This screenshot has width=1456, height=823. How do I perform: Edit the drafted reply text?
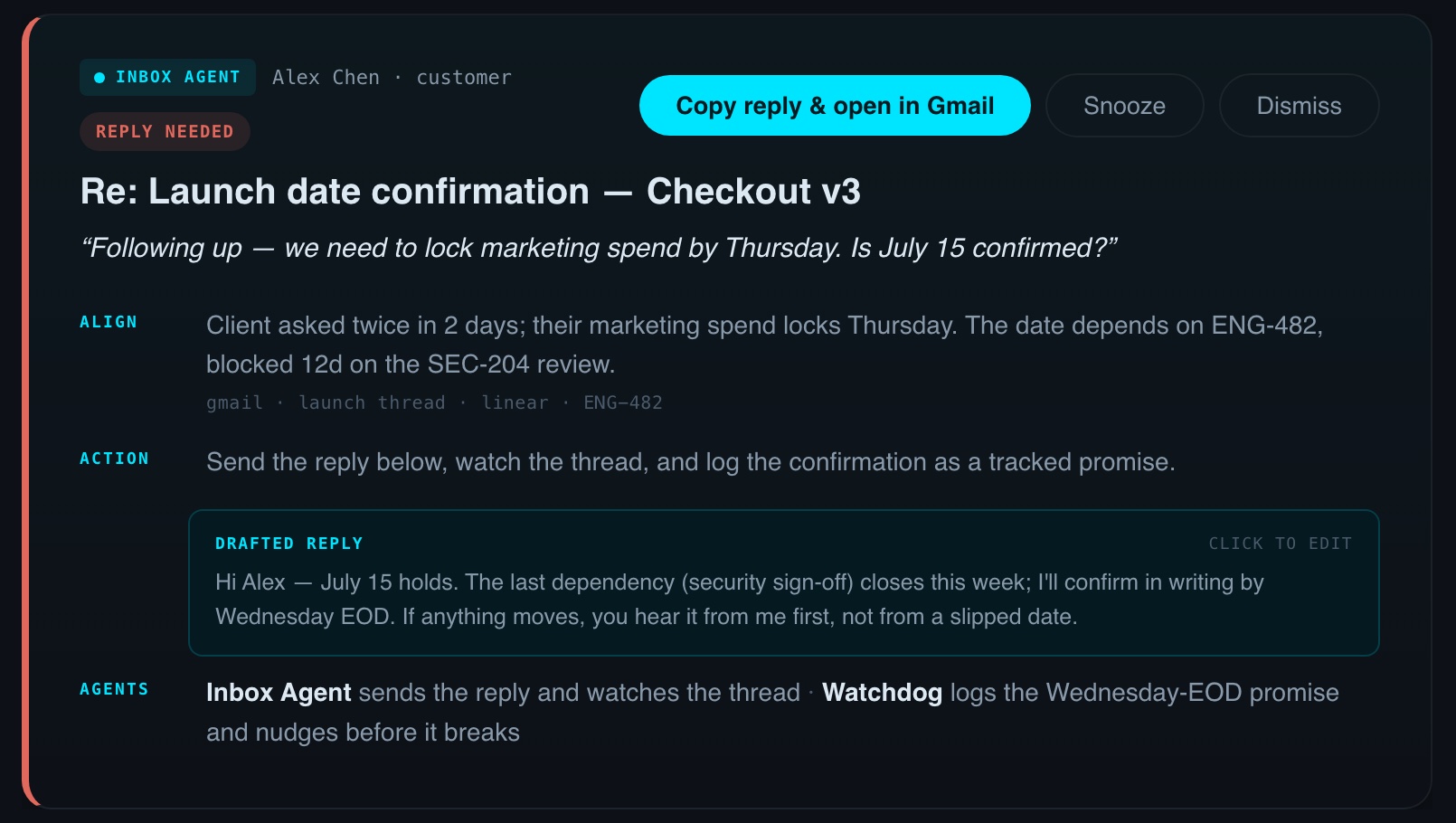(x=739, y=600)
